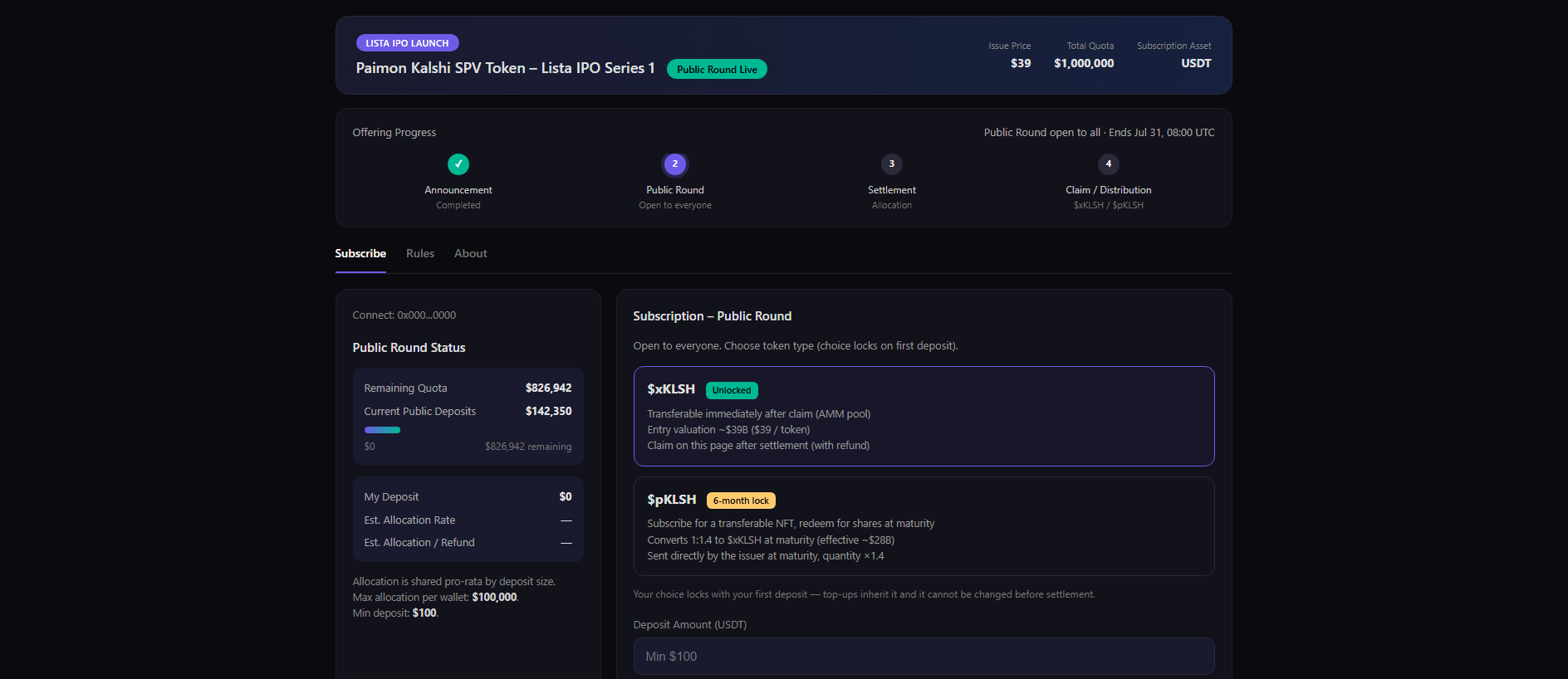1568x679 pixels.
Task: Click the Remaining Quota value $826,942
Action: 548,388
